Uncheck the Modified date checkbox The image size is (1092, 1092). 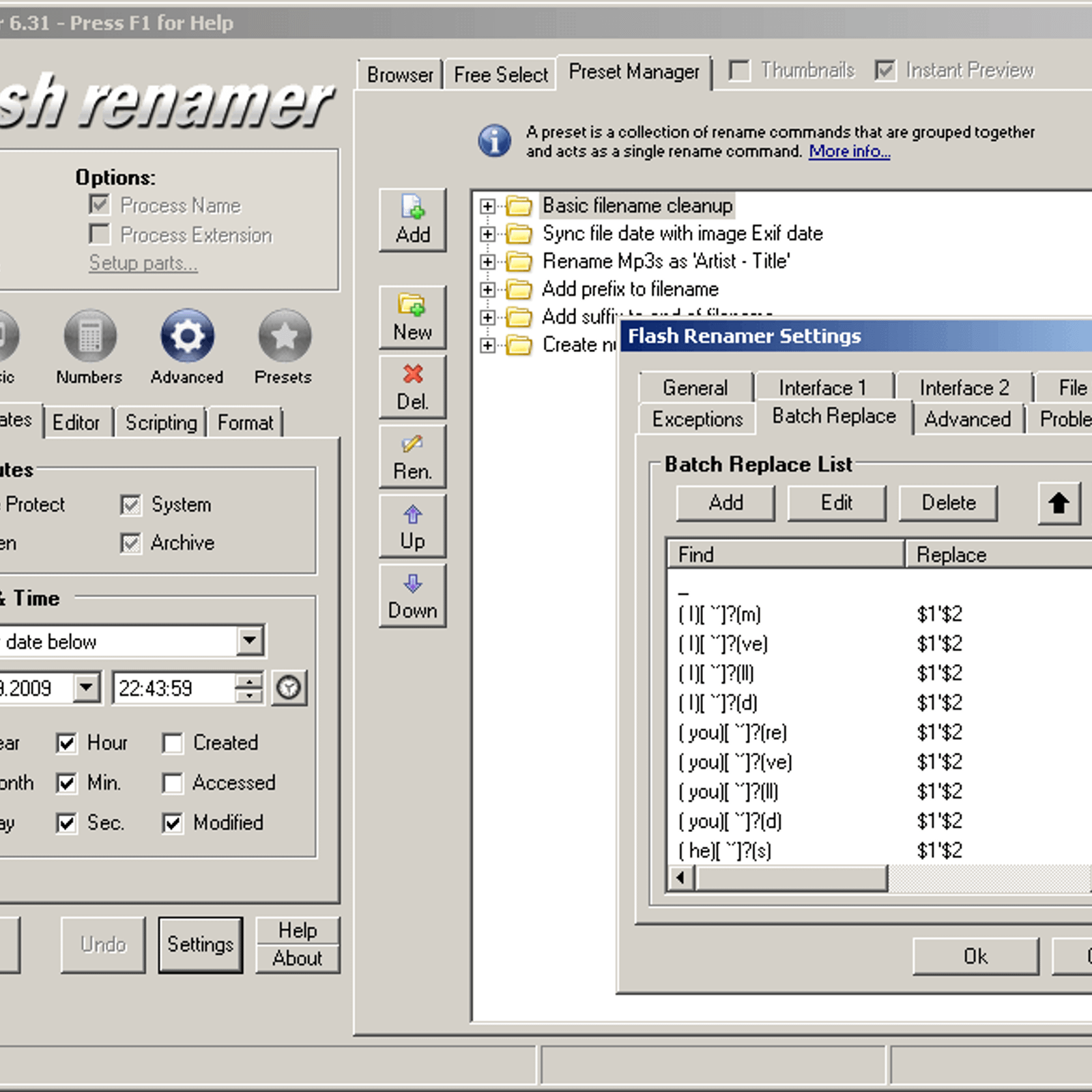pyautogui.click(x=173, y=822)
